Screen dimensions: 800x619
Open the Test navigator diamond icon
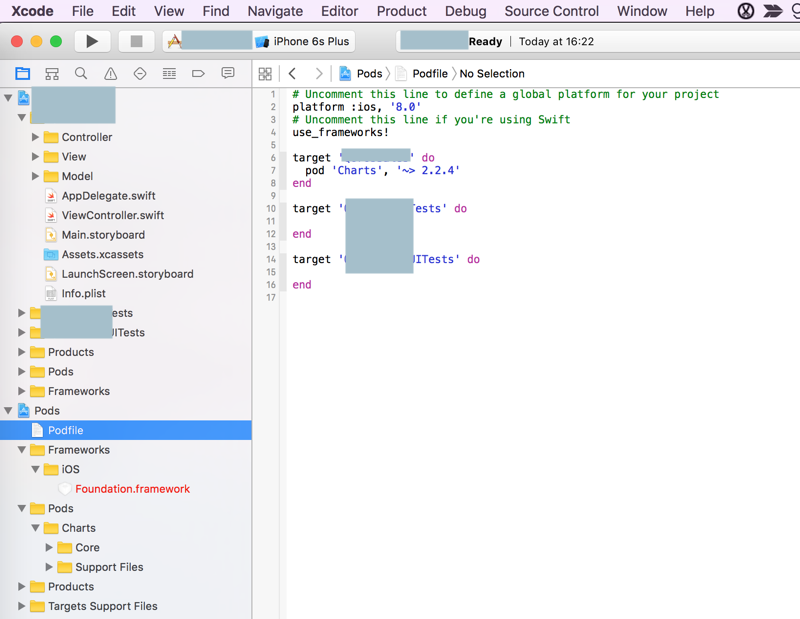tap(140, 74)
